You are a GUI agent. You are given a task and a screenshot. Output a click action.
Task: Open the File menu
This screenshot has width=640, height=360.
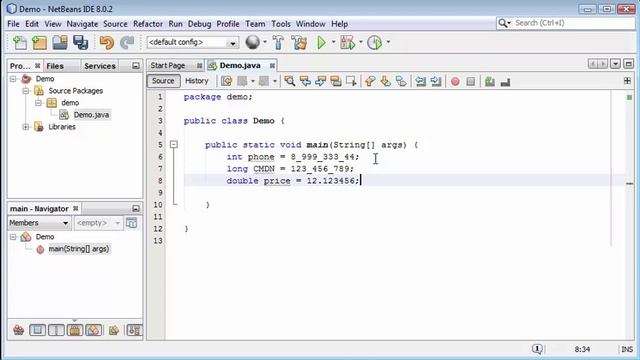[x=13, y=24]
